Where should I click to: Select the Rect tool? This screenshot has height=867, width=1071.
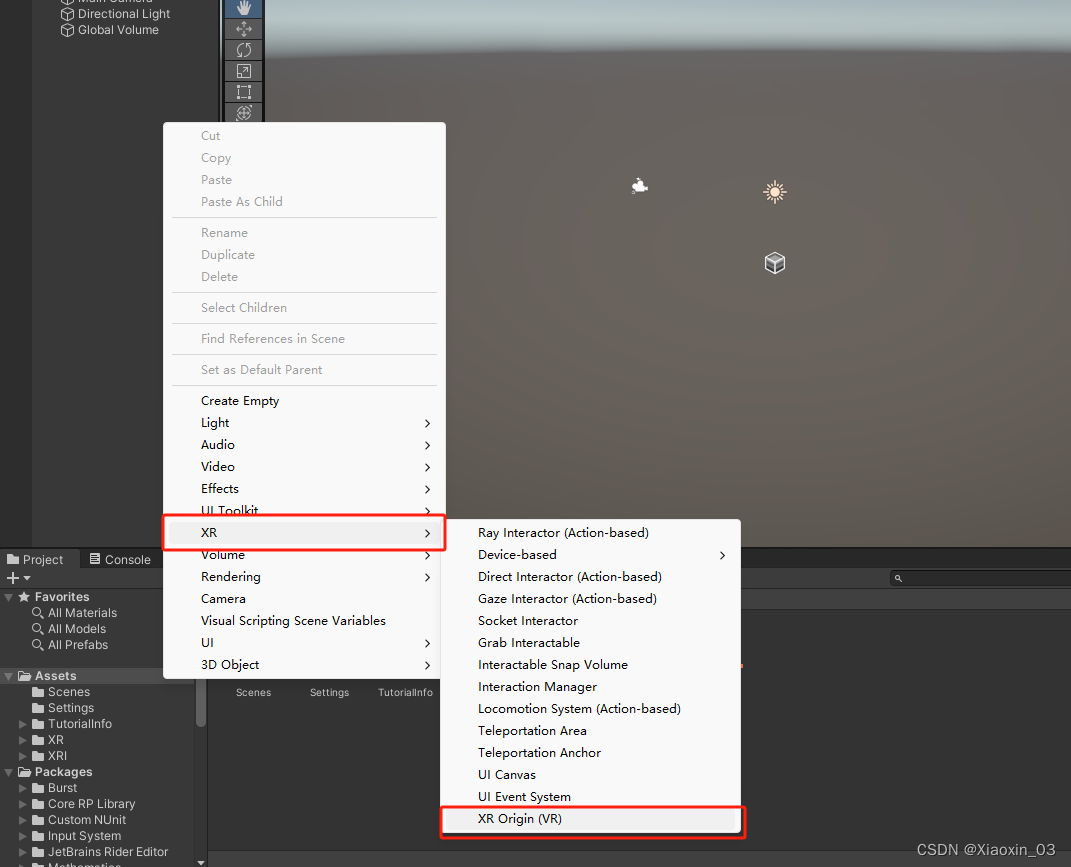[x=243, y=91]
